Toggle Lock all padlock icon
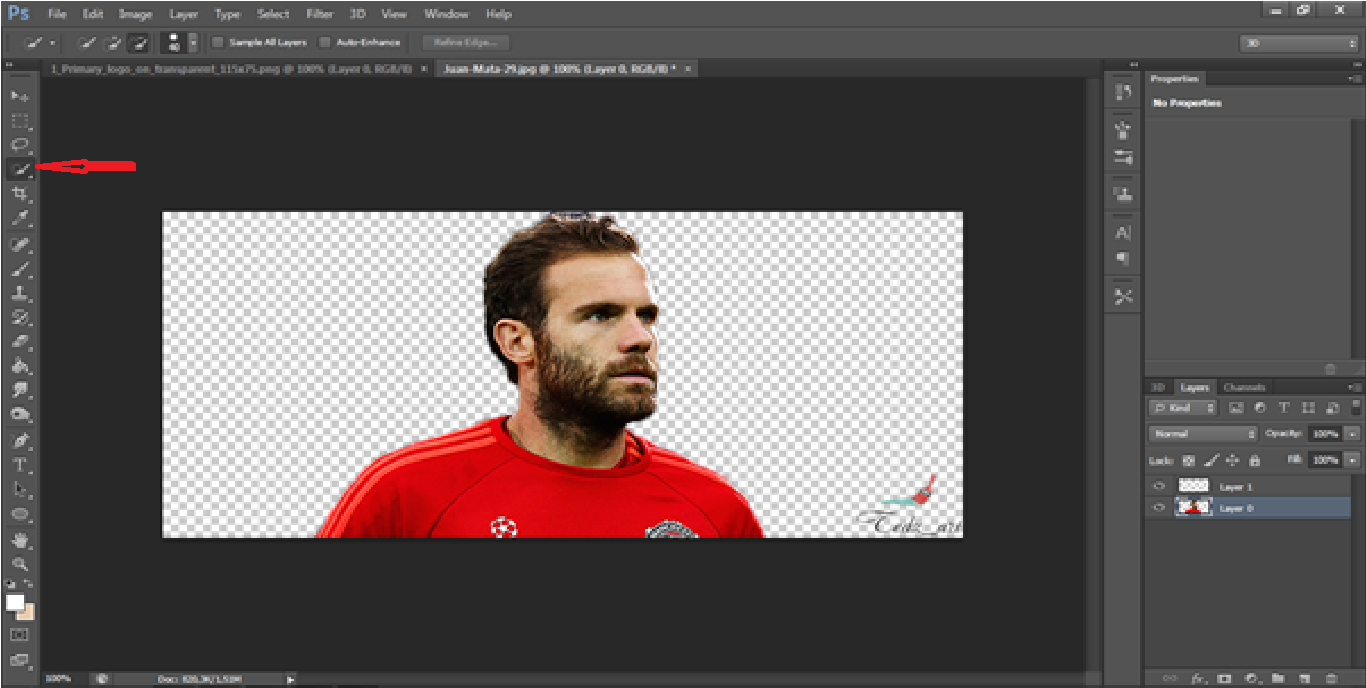The image size is (1366, 688). click(1254, 461)
